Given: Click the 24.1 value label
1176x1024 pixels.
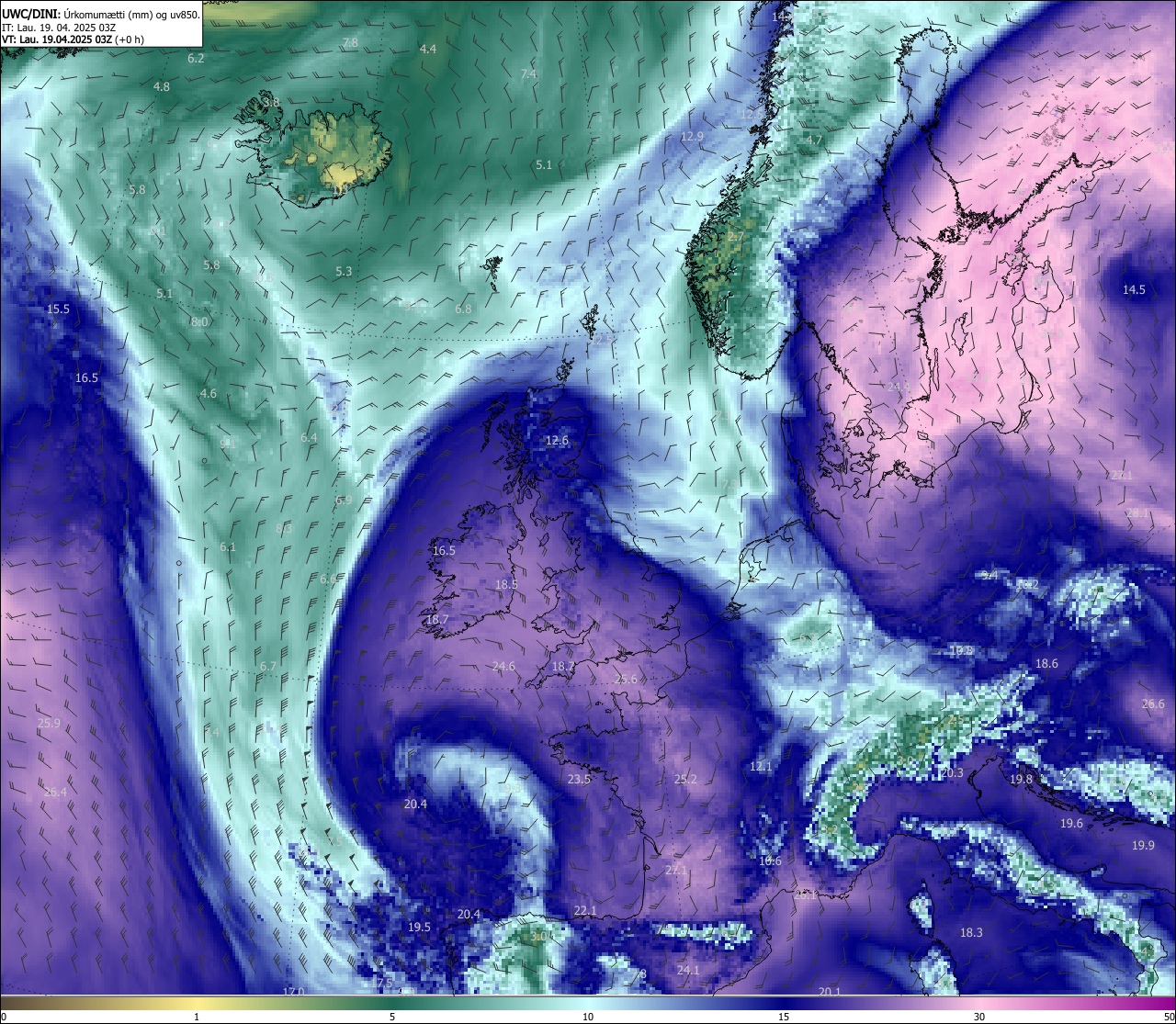Looking at the screenshot, I should [688, 970].
